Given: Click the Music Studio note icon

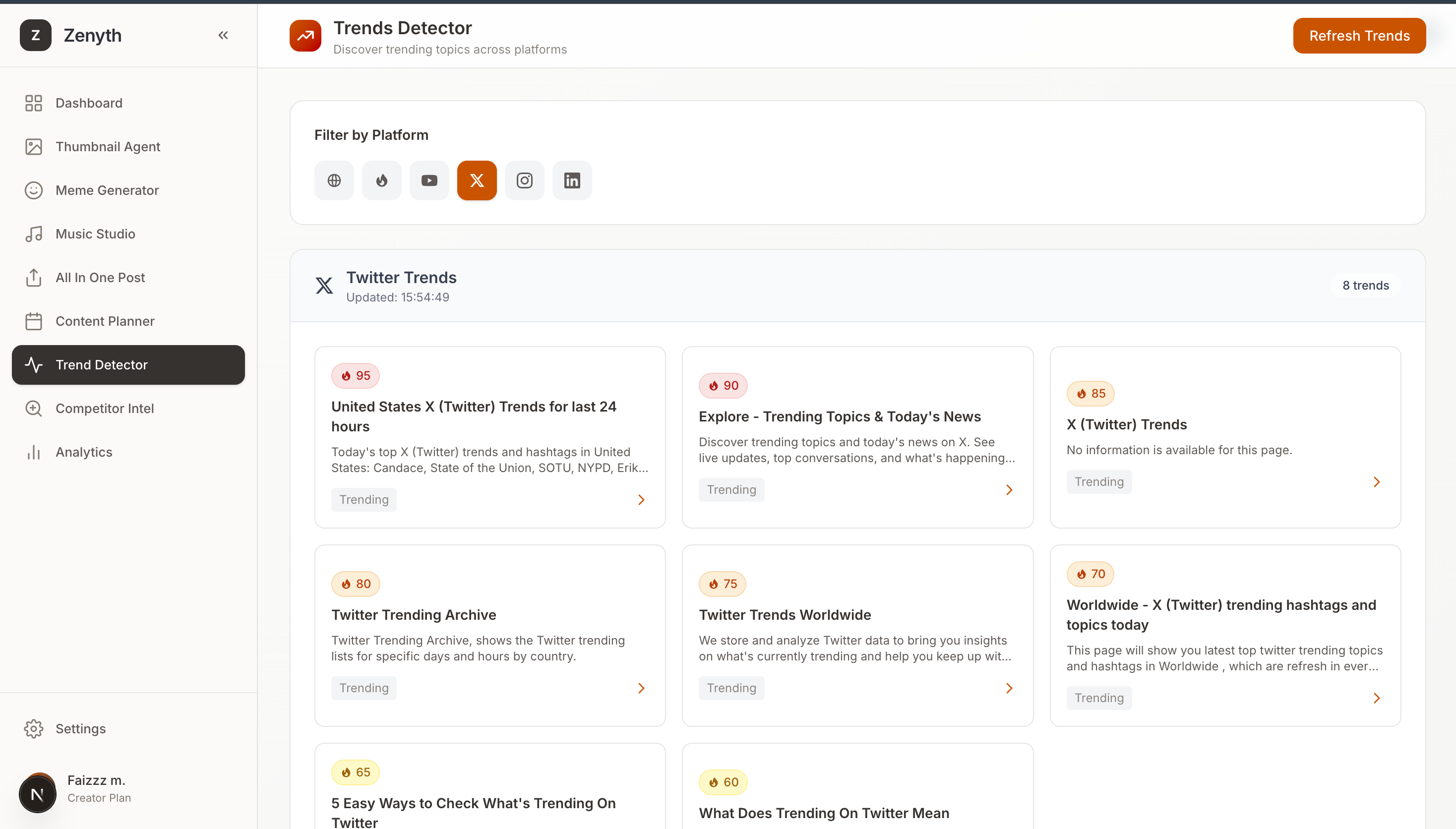Looking at the screenshot, I should click(34, 234).
